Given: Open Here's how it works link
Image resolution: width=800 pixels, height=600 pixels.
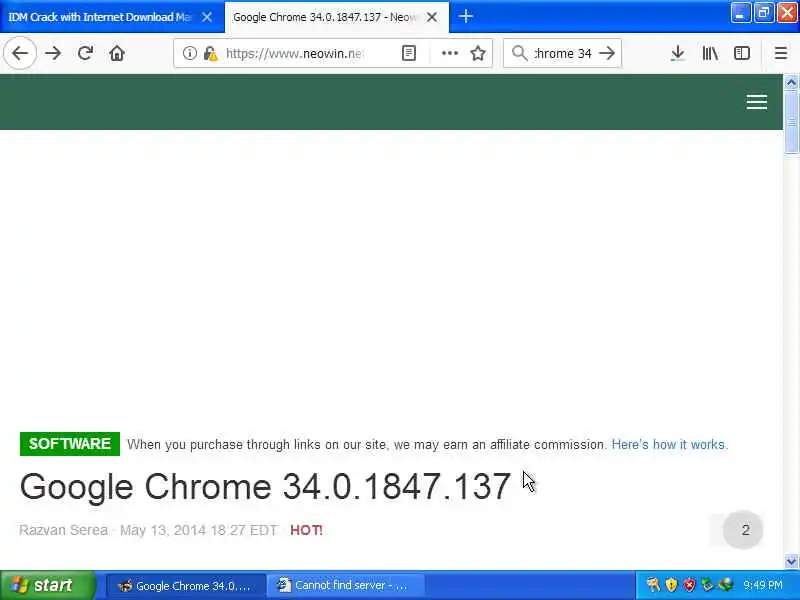Looking at the screenshot, I should click(x=670, y=444).
